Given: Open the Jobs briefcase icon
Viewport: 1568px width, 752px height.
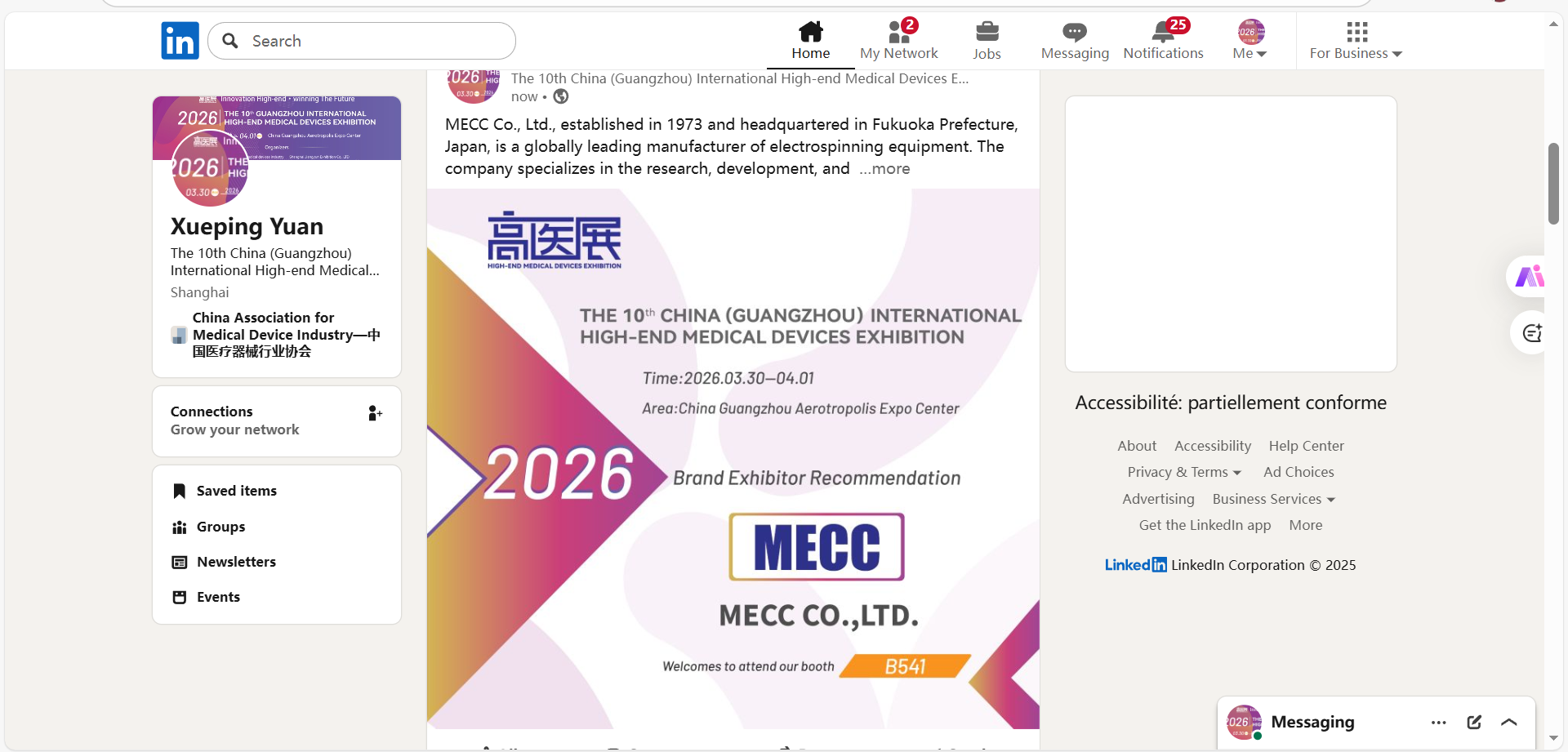Looking at the screenshot, I should [987, 33].
